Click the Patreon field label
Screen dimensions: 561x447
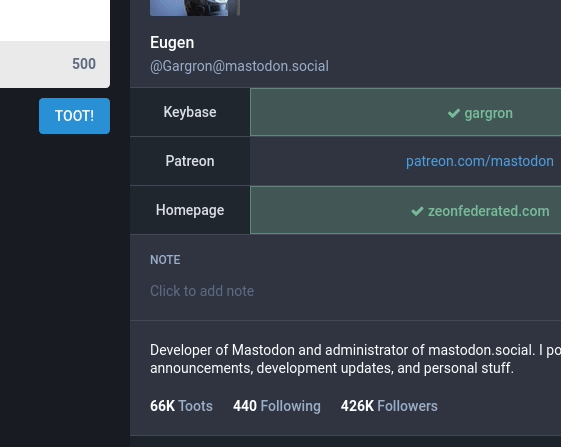(x=190, y=161)
